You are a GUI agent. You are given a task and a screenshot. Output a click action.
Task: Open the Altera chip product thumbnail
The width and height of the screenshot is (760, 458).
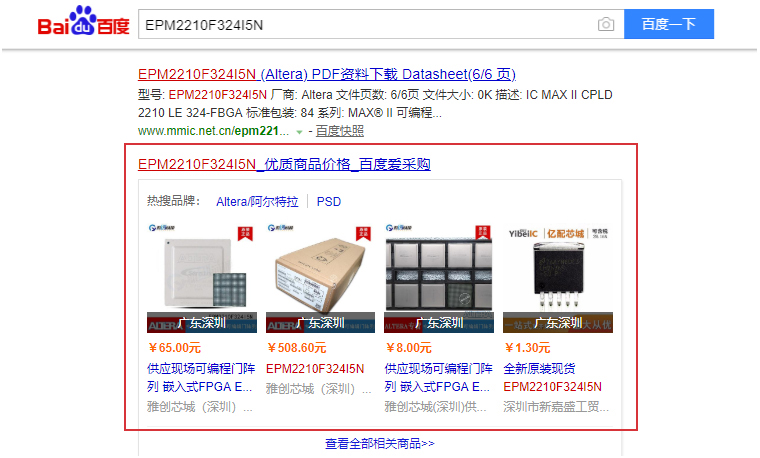(202, 278)
